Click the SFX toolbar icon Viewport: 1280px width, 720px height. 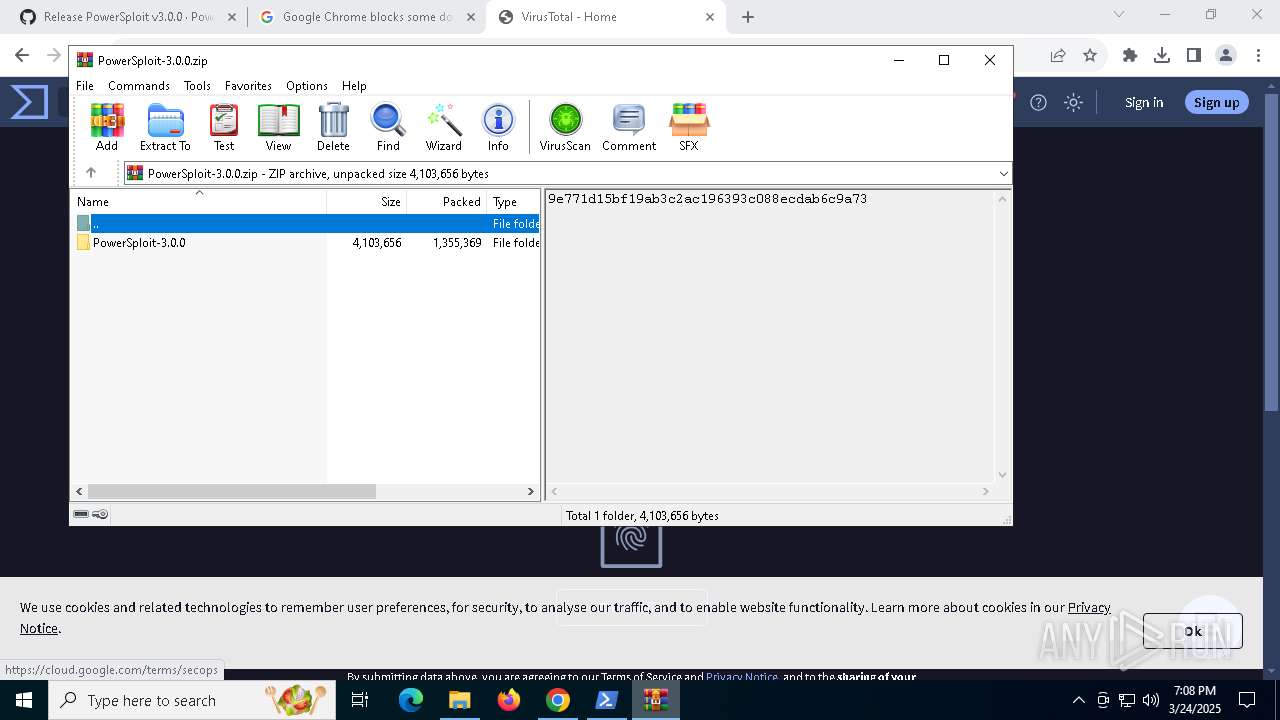click(689, 127)
